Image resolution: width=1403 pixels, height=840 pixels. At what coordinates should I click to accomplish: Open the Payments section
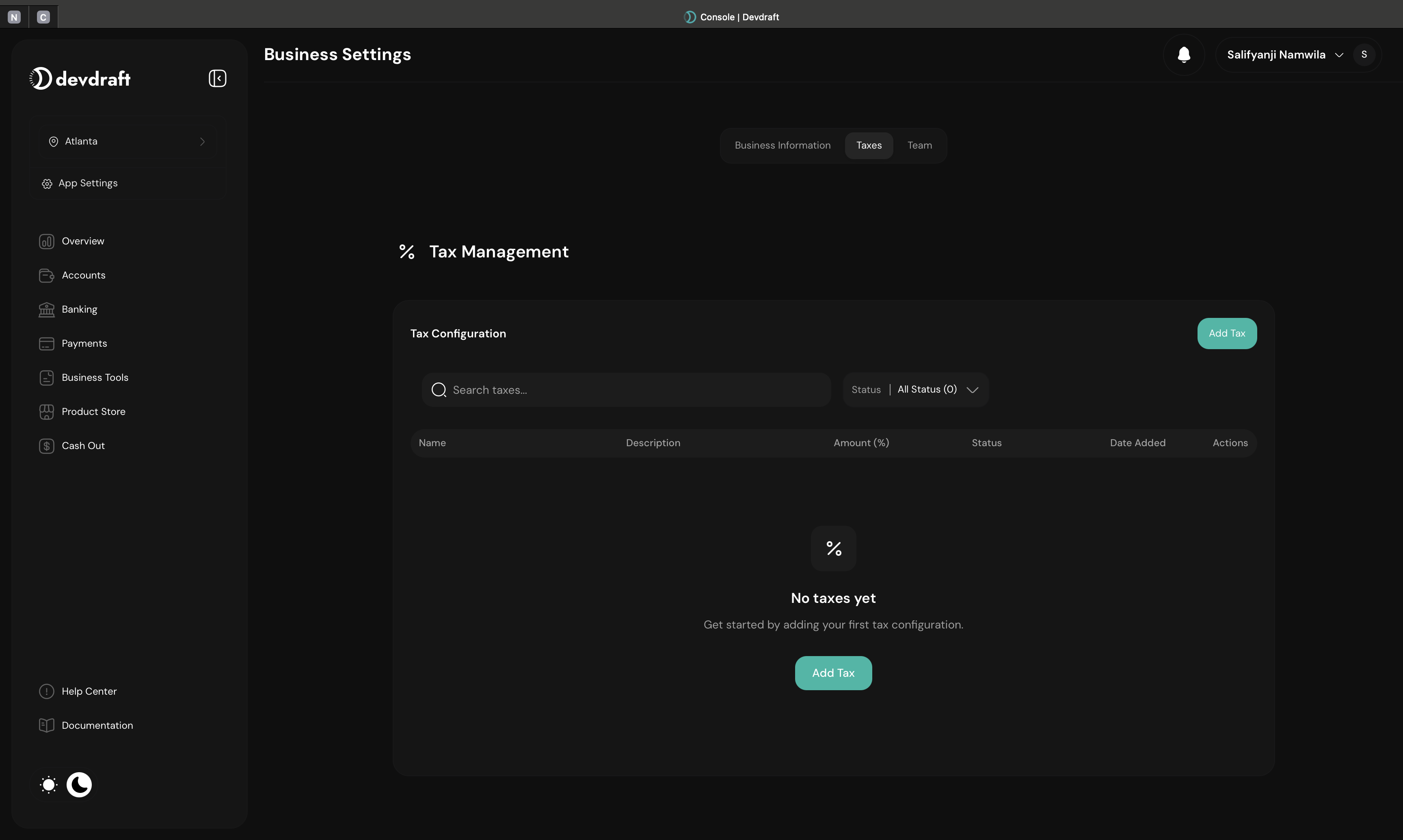(46, 343)
